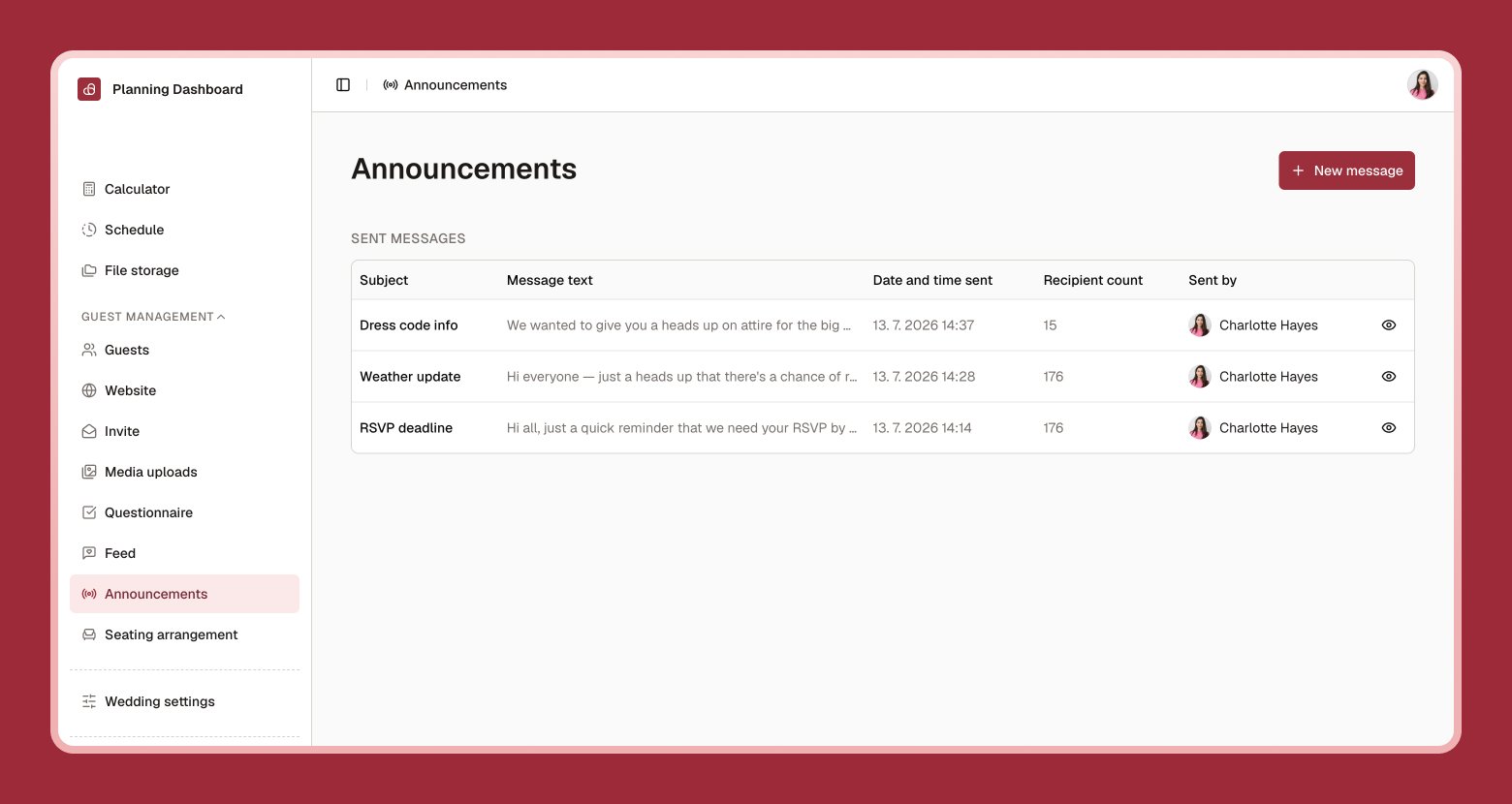
Task: Open Wedding settings
Action: pos(184,701)
